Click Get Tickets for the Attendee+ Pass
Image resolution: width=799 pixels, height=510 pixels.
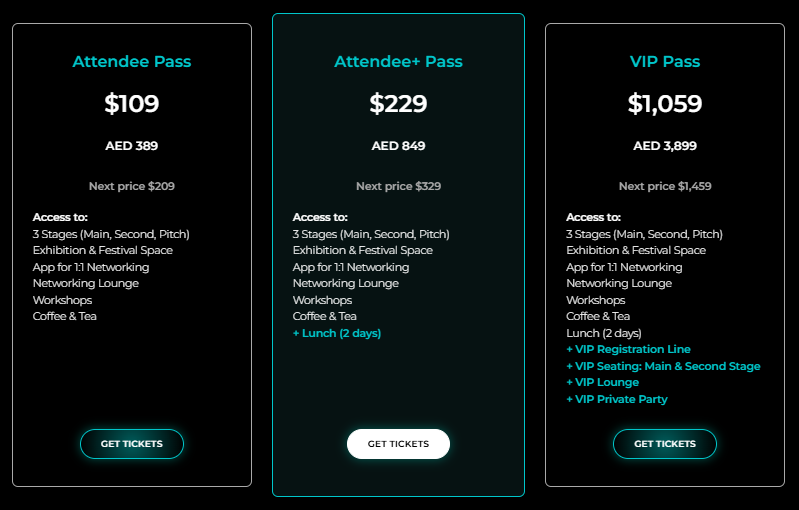(398, 444)
